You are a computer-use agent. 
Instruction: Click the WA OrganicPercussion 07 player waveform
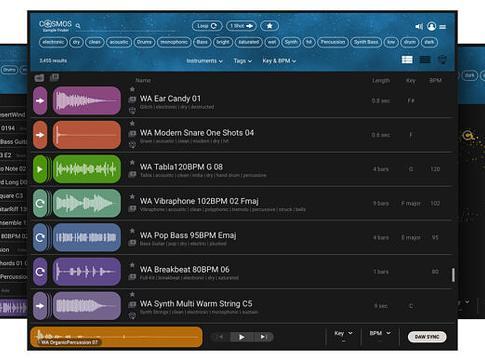pos(116,337)
